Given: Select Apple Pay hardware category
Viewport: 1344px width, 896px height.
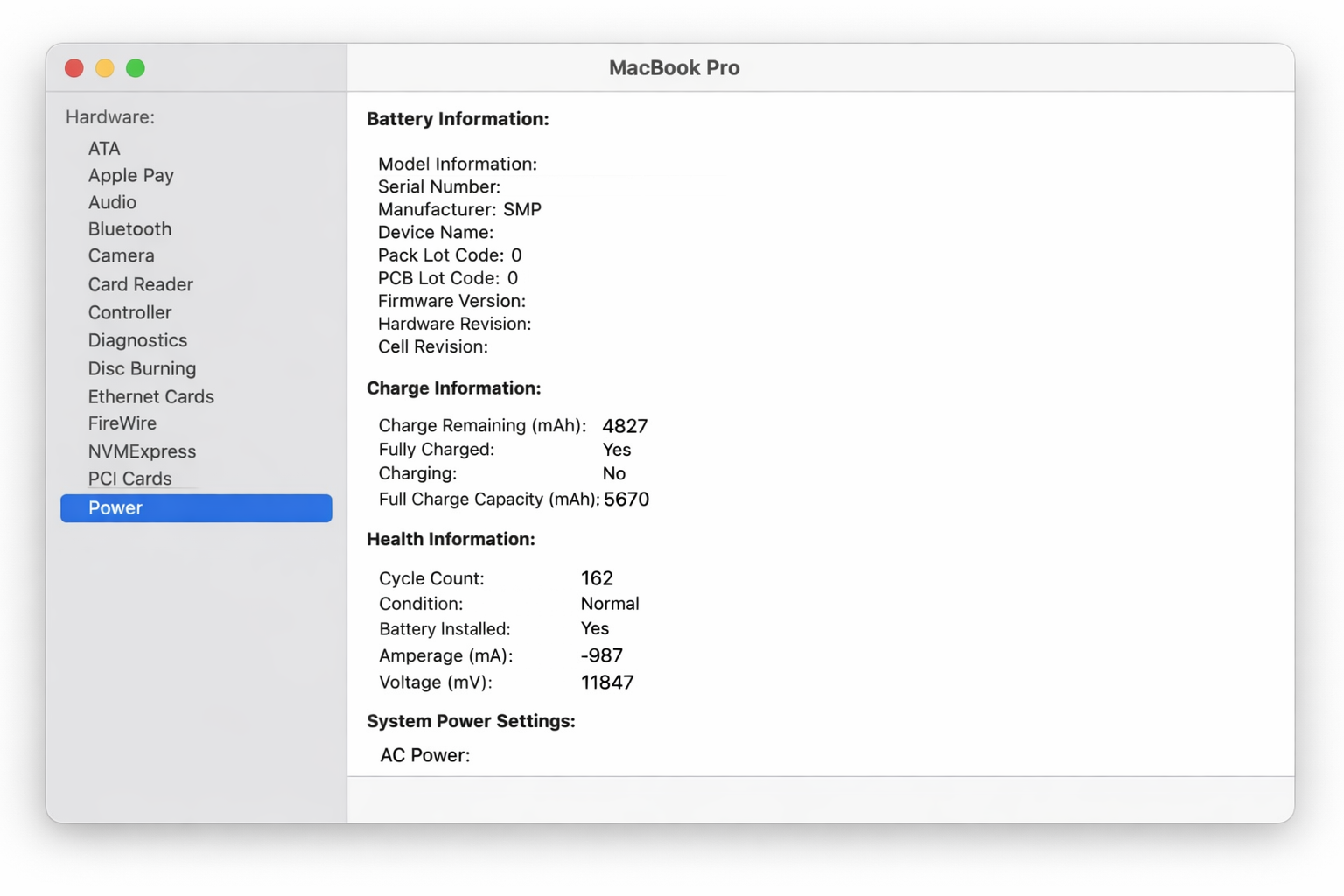Looking at the screenshot, I should (130, 175).
